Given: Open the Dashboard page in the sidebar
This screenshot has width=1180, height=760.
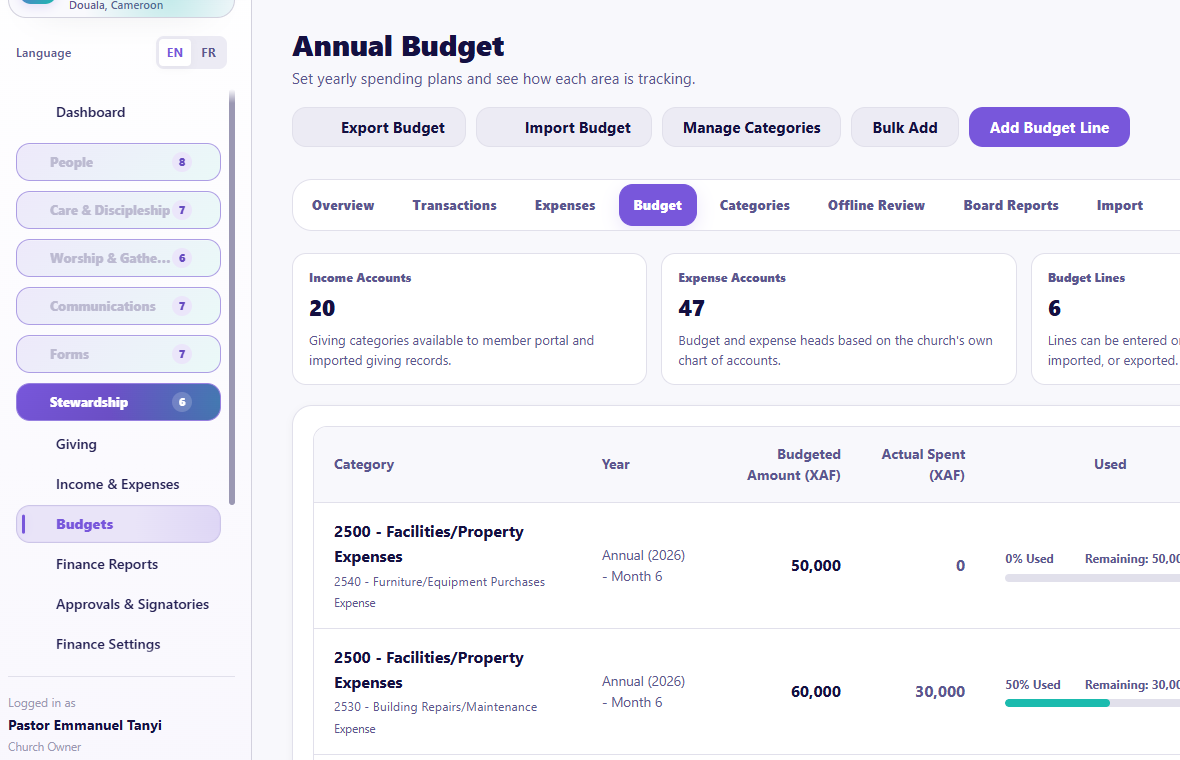Looking at the screenshot, I should pos(90,112).
